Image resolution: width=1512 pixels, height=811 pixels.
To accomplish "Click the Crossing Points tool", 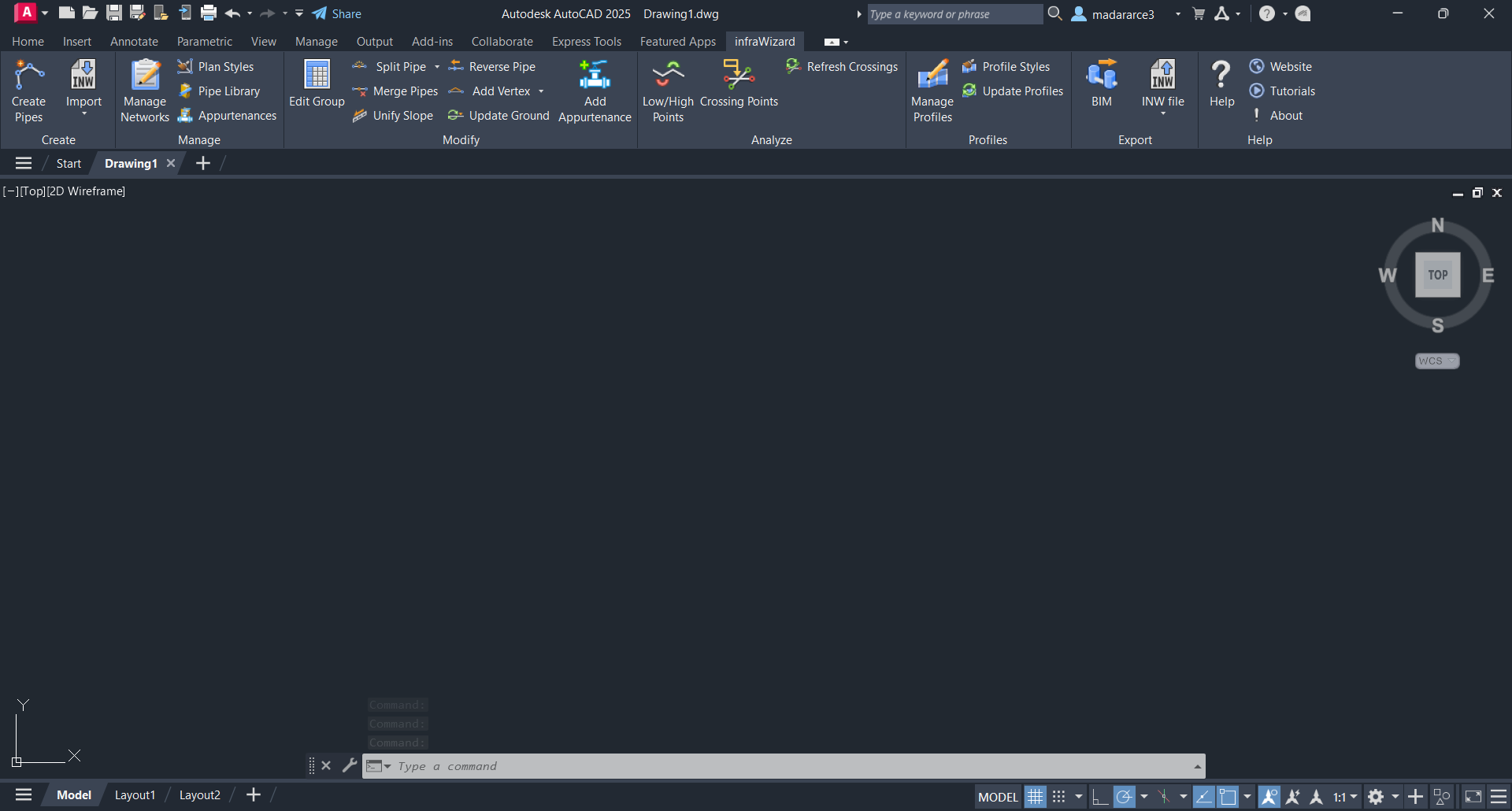I will tap(739, 83).
